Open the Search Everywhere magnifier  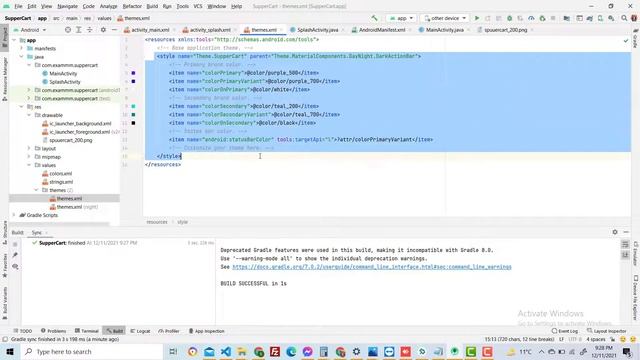coord(624,18)
